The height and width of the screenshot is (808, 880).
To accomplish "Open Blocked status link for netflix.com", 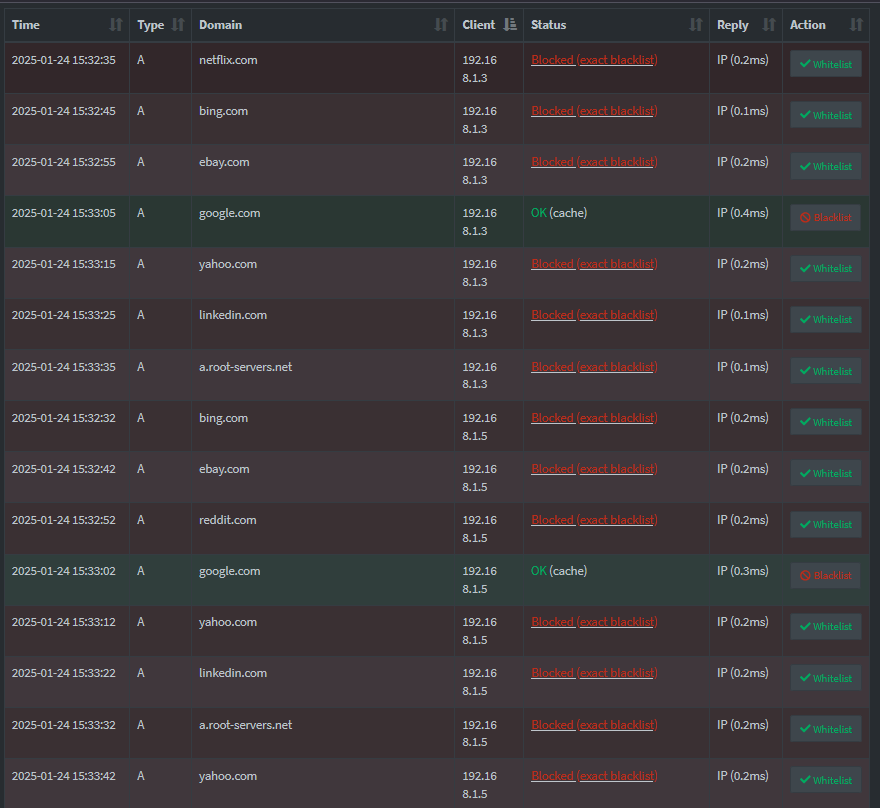I will coord(594,59).
